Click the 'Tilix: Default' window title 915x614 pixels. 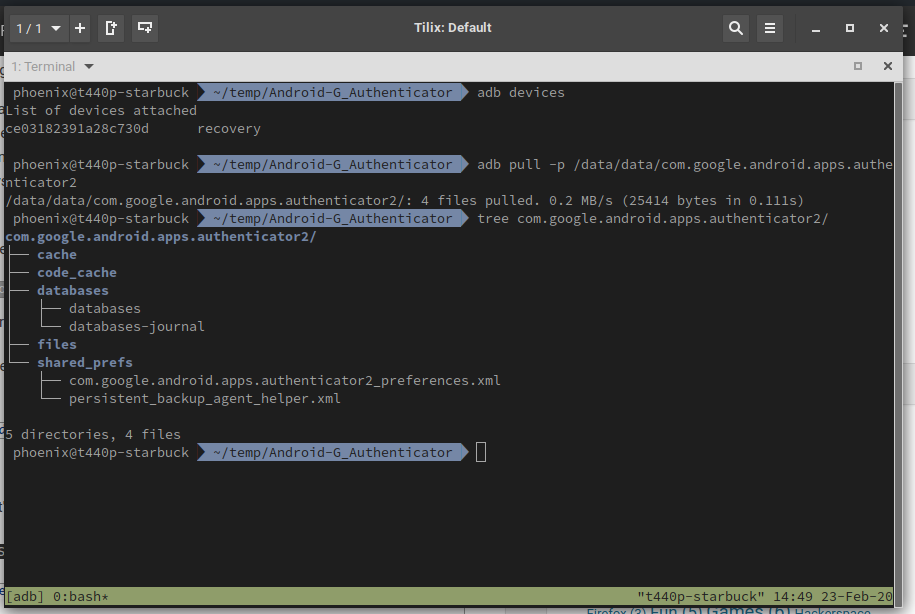(453, 27)
